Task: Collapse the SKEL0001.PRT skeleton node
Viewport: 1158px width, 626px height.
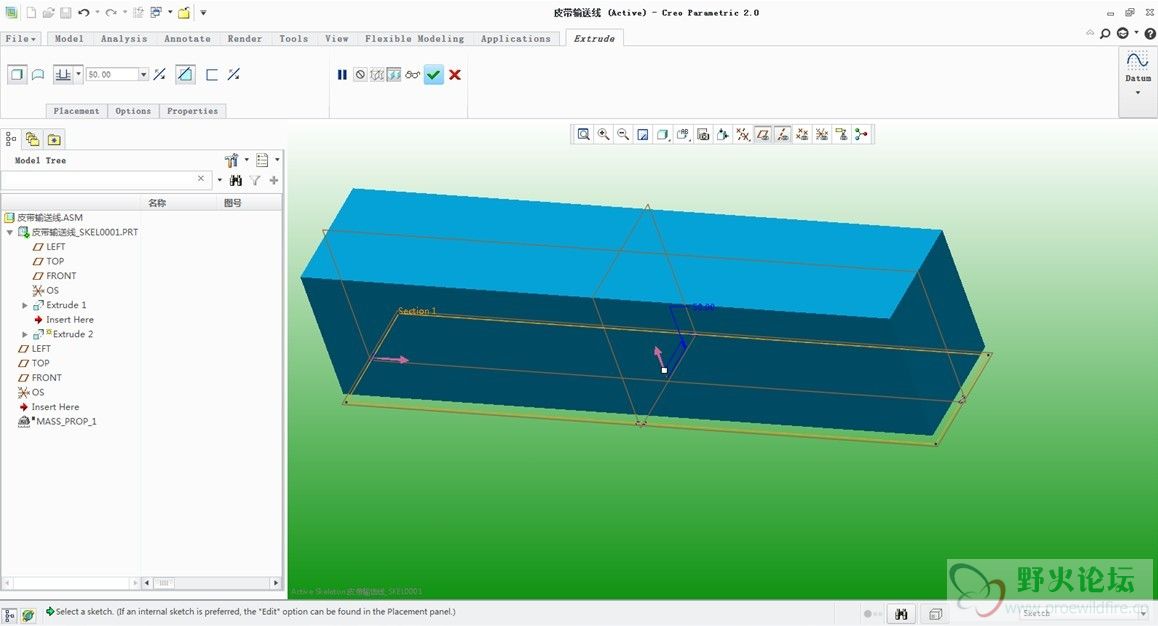Action: tap(10, 232)
